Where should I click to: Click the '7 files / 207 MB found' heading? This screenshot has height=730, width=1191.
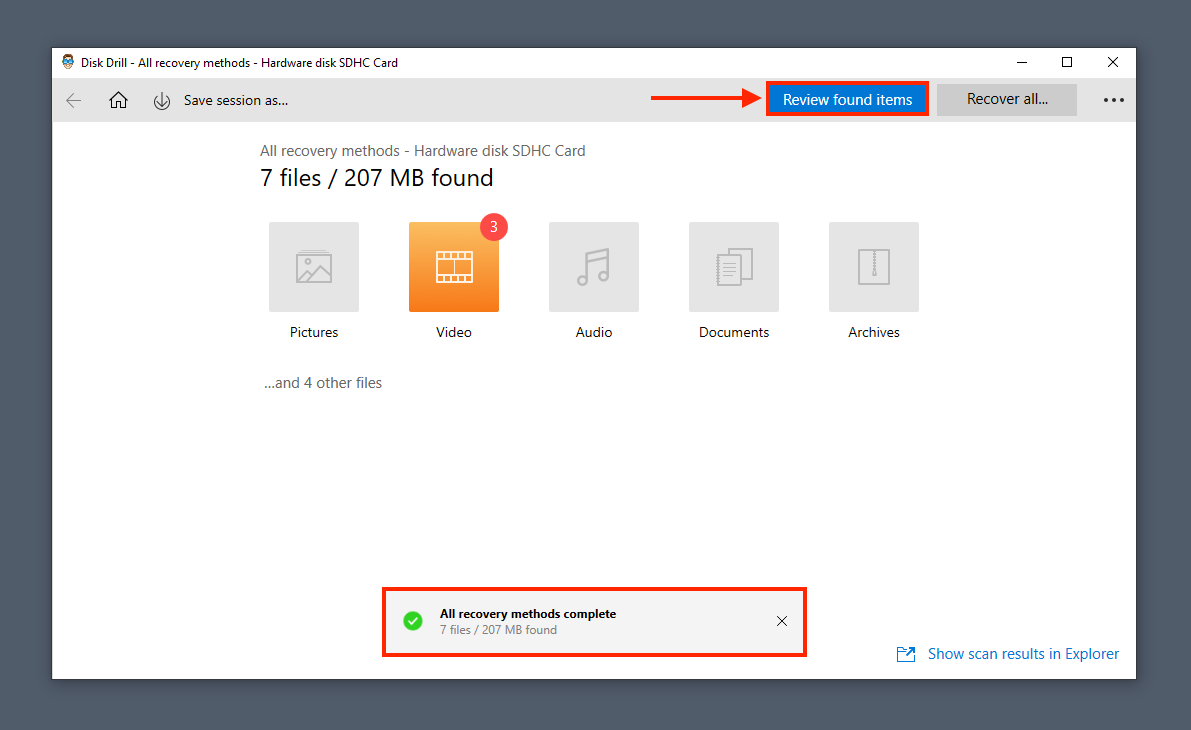coord(377,178)
